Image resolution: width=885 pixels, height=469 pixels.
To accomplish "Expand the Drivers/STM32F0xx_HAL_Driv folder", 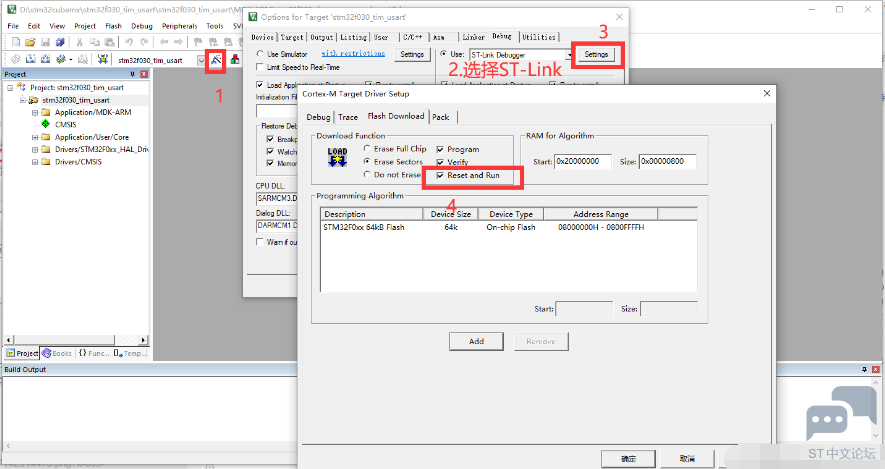I will point(35,150).
